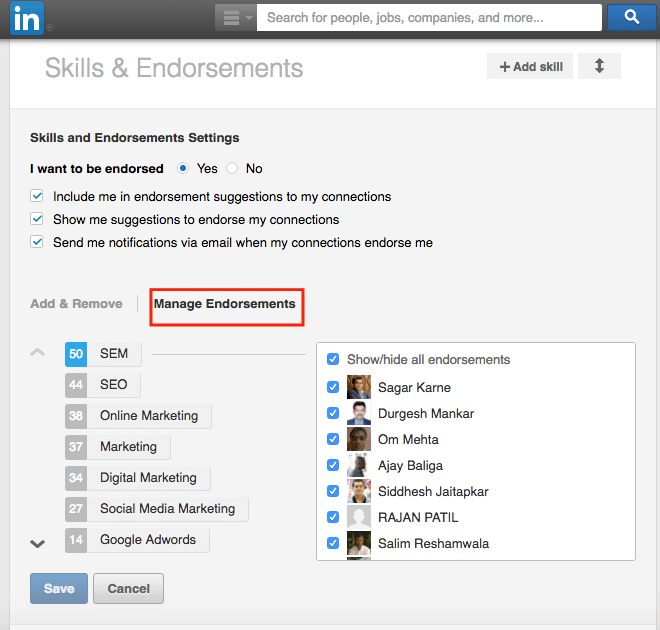
Task: Click the reorder skills arrows icon
Action: [599, 66]
